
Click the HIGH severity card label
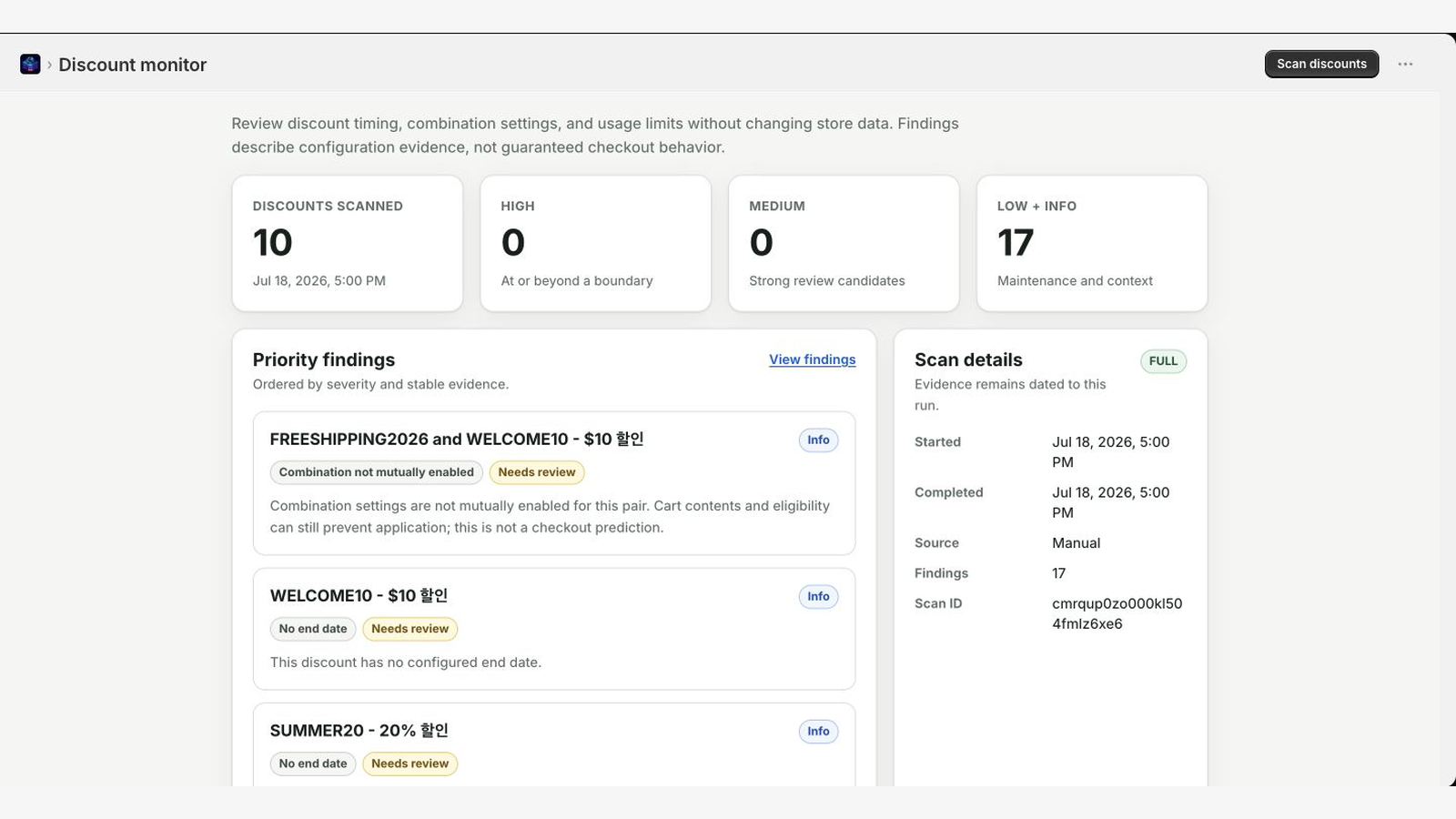[x=518, y=207]
